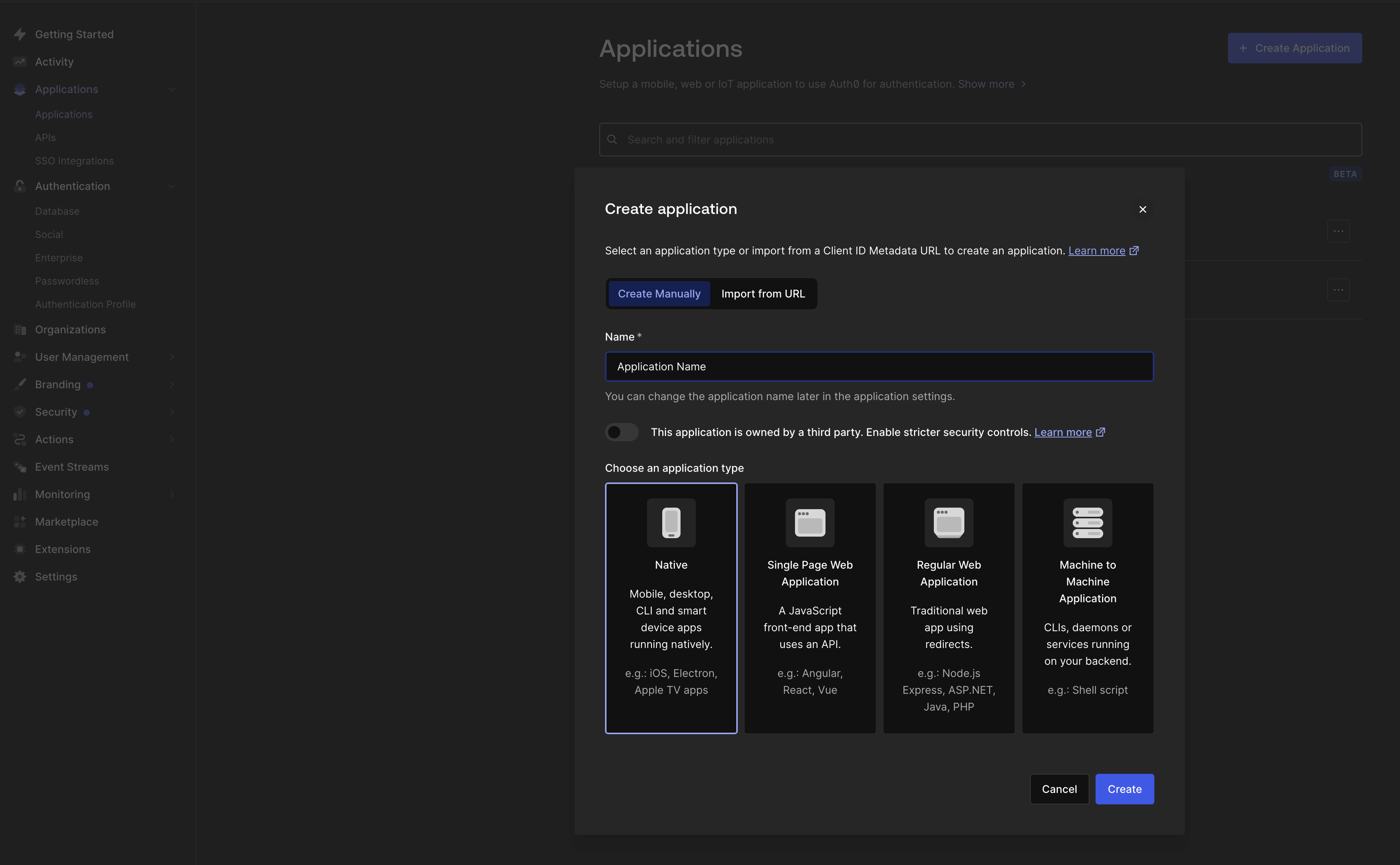Choose Single Page Web Application type

pyautogui.click(x=810, y=608)
